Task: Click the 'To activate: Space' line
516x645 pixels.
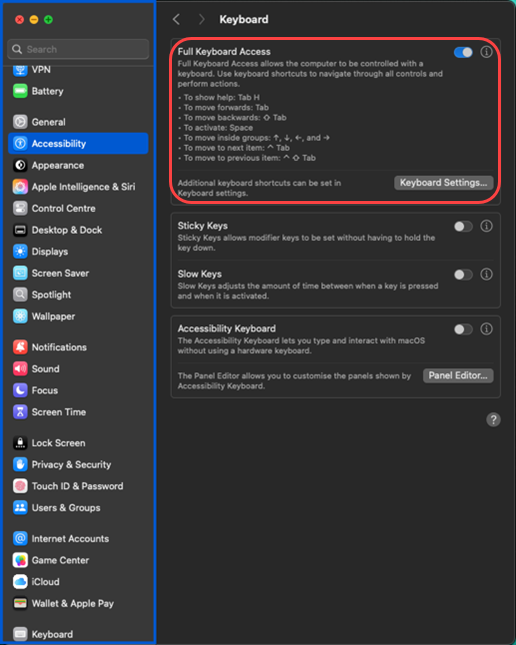Action: [x=218, y=128]
